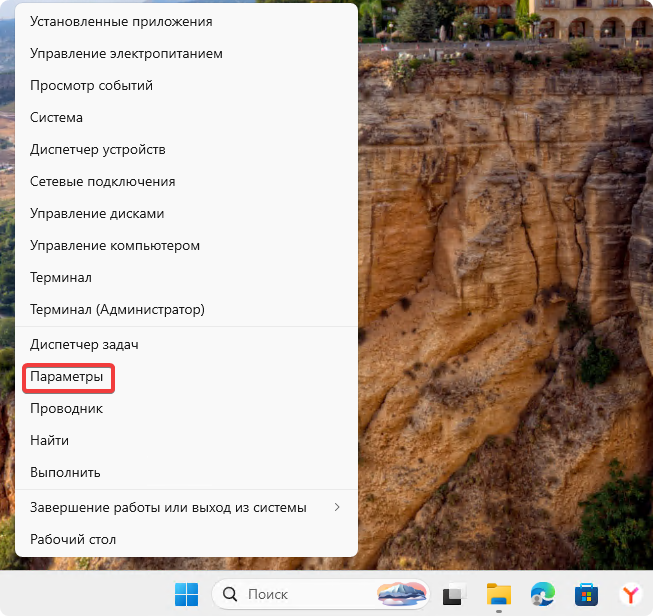
Task: Click the search highlight image in the search box
Action: pos(402,594)
